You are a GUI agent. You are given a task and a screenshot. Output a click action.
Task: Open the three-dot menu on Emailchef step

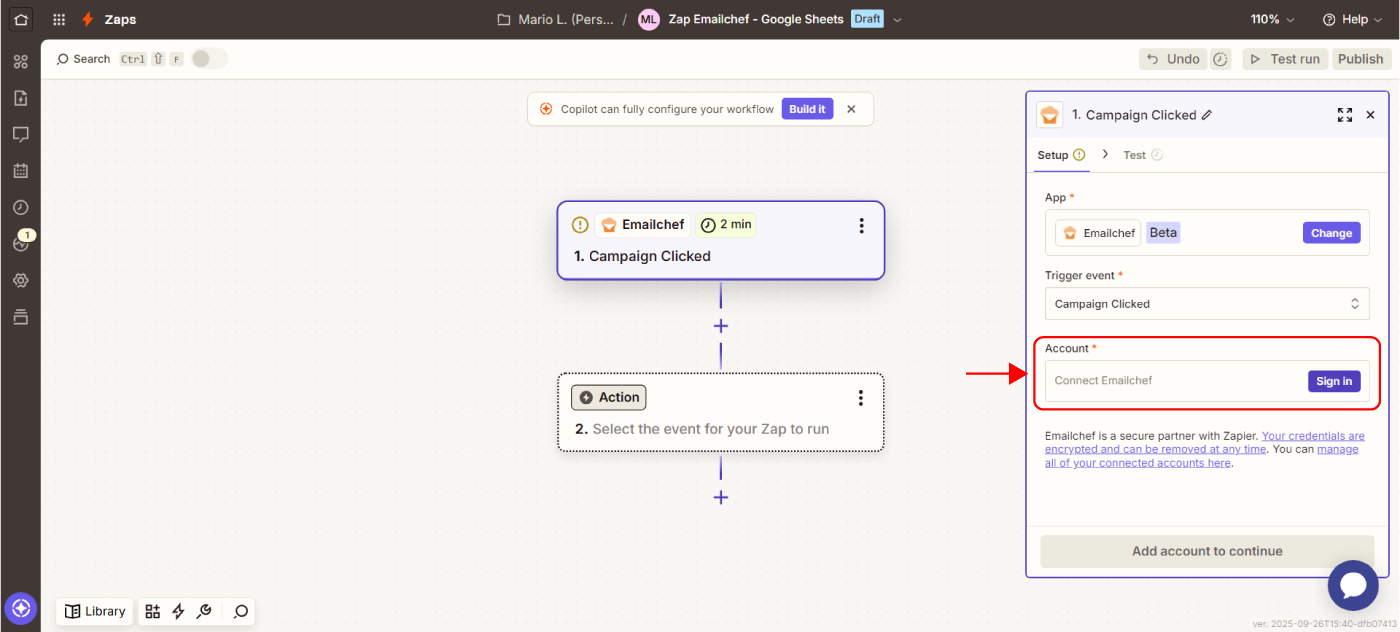(x=861, y=226)
